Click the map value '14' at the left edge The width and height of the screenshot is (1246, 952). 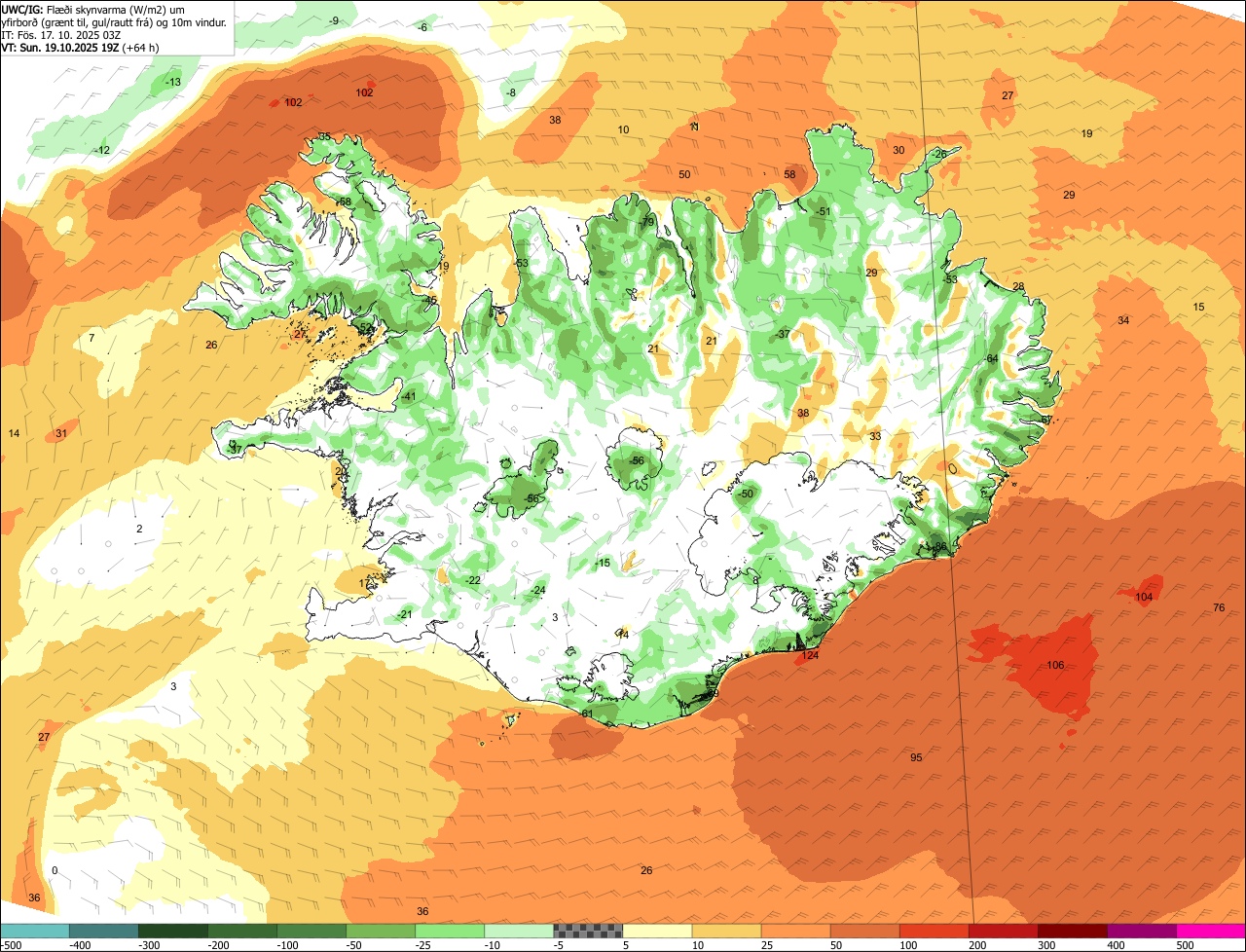[x=14, y=433]
